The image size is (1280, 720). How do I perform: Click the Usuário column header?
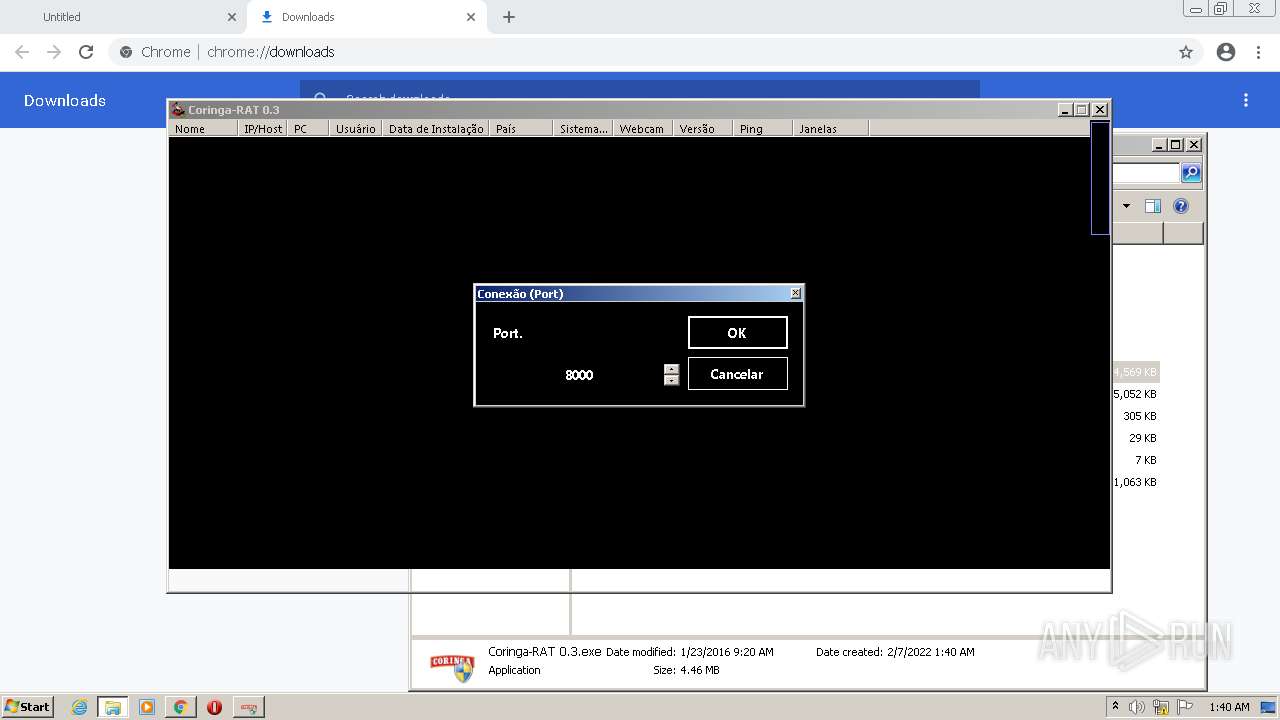(355, 129)
